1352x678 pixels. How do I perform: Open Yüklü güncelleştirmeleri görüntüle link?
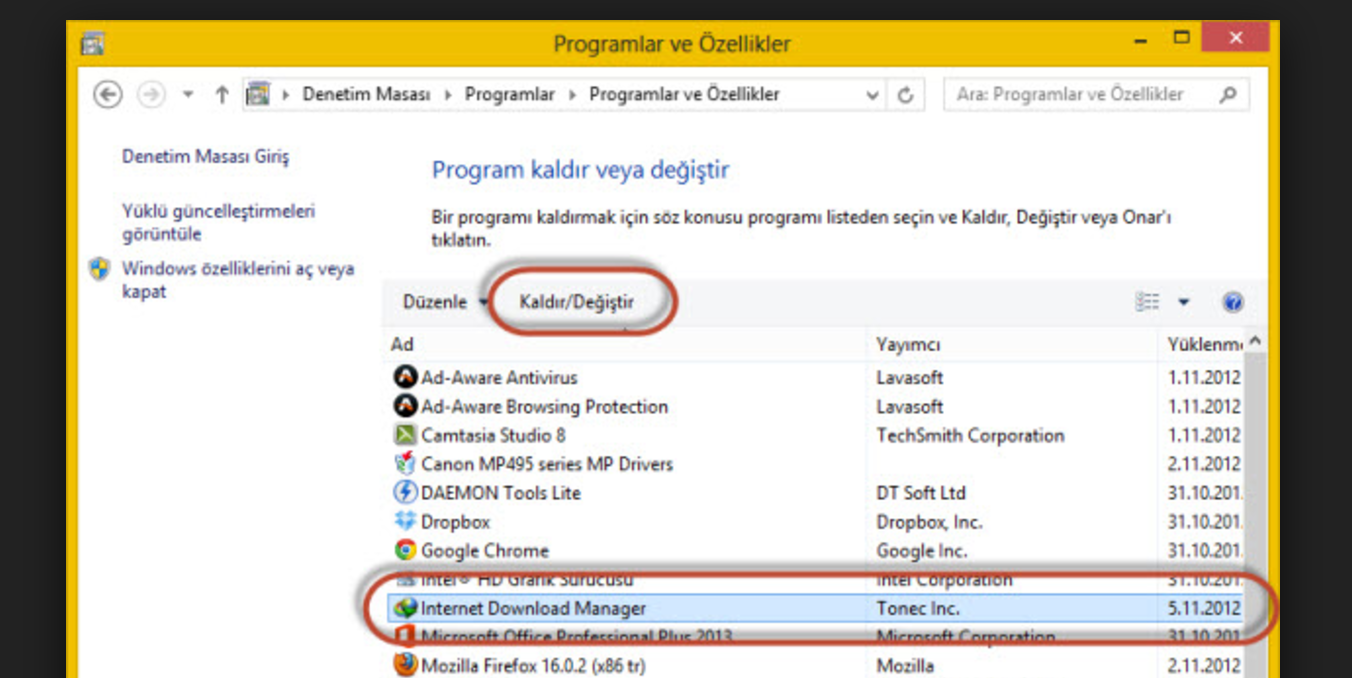pos(218,223)
